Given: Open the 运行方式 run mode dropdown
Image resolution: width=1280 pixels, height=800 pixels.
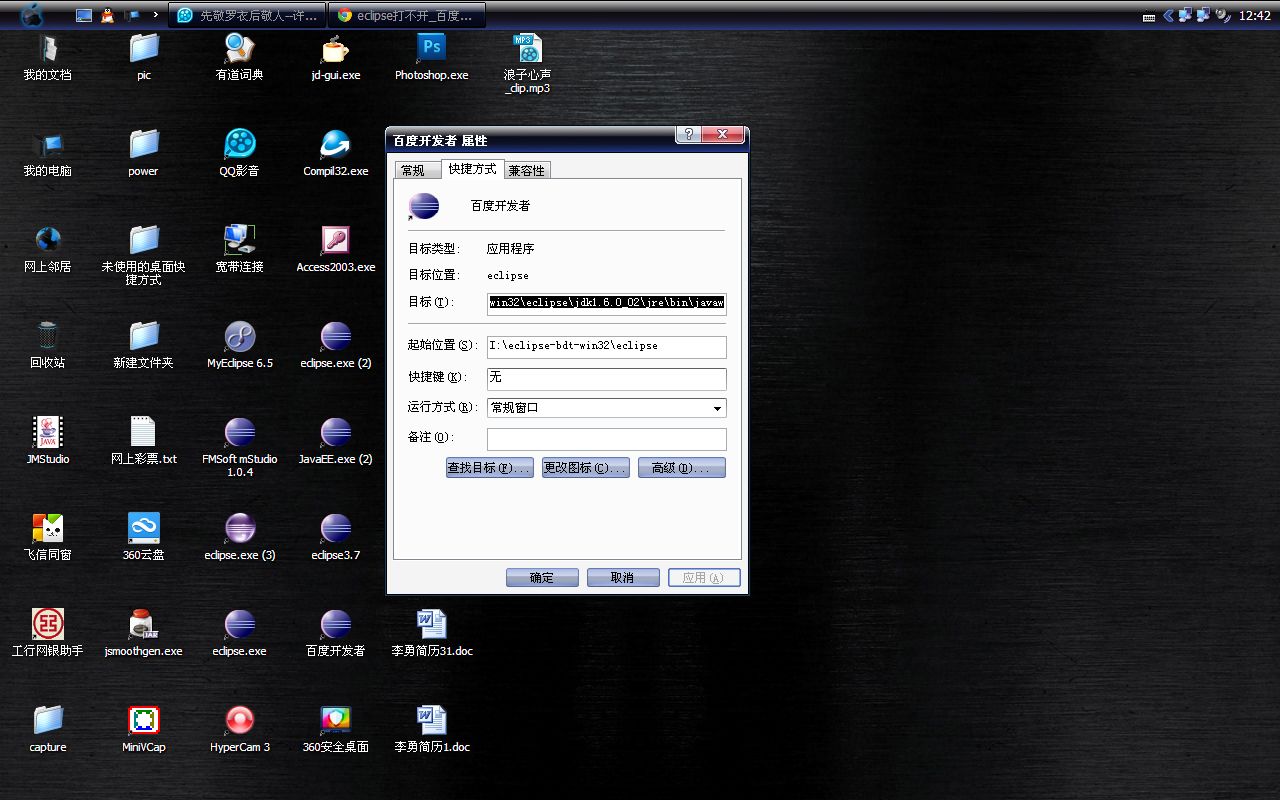Looking at the screenshot, I should (716, 408).
